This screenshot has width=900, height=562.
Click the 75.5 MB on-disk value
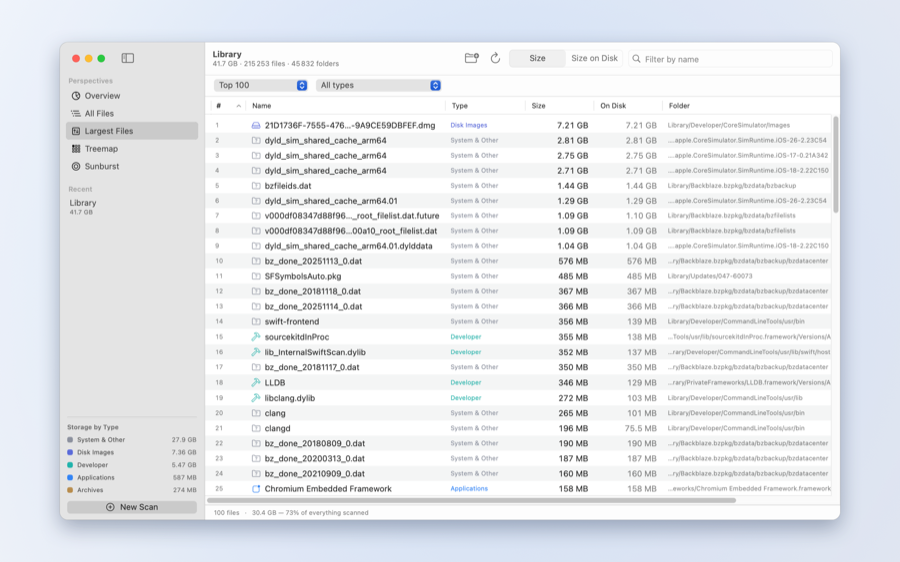tap(640, 428)
